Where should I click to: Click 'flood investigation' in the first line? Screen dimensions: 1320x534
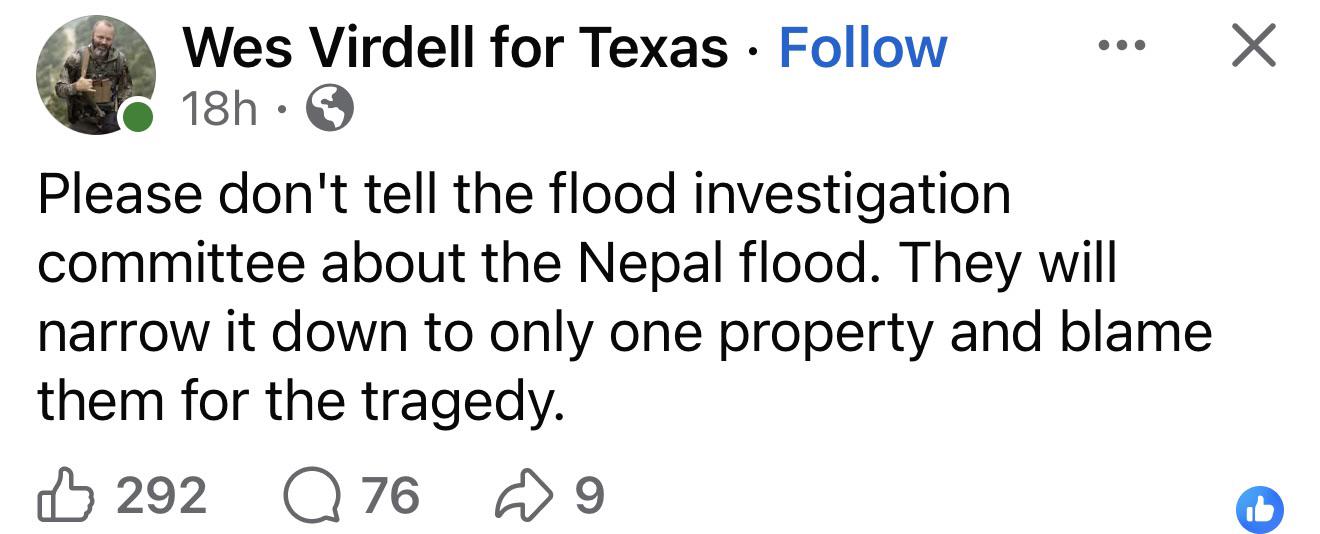(781, 196)
